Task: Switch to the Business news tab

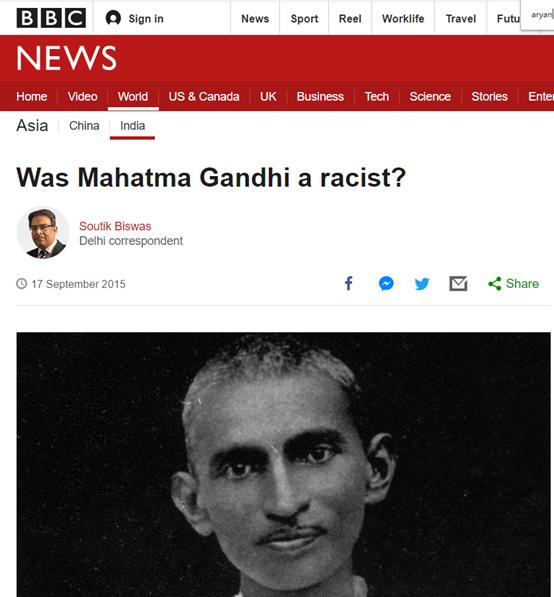Action: 320,96
